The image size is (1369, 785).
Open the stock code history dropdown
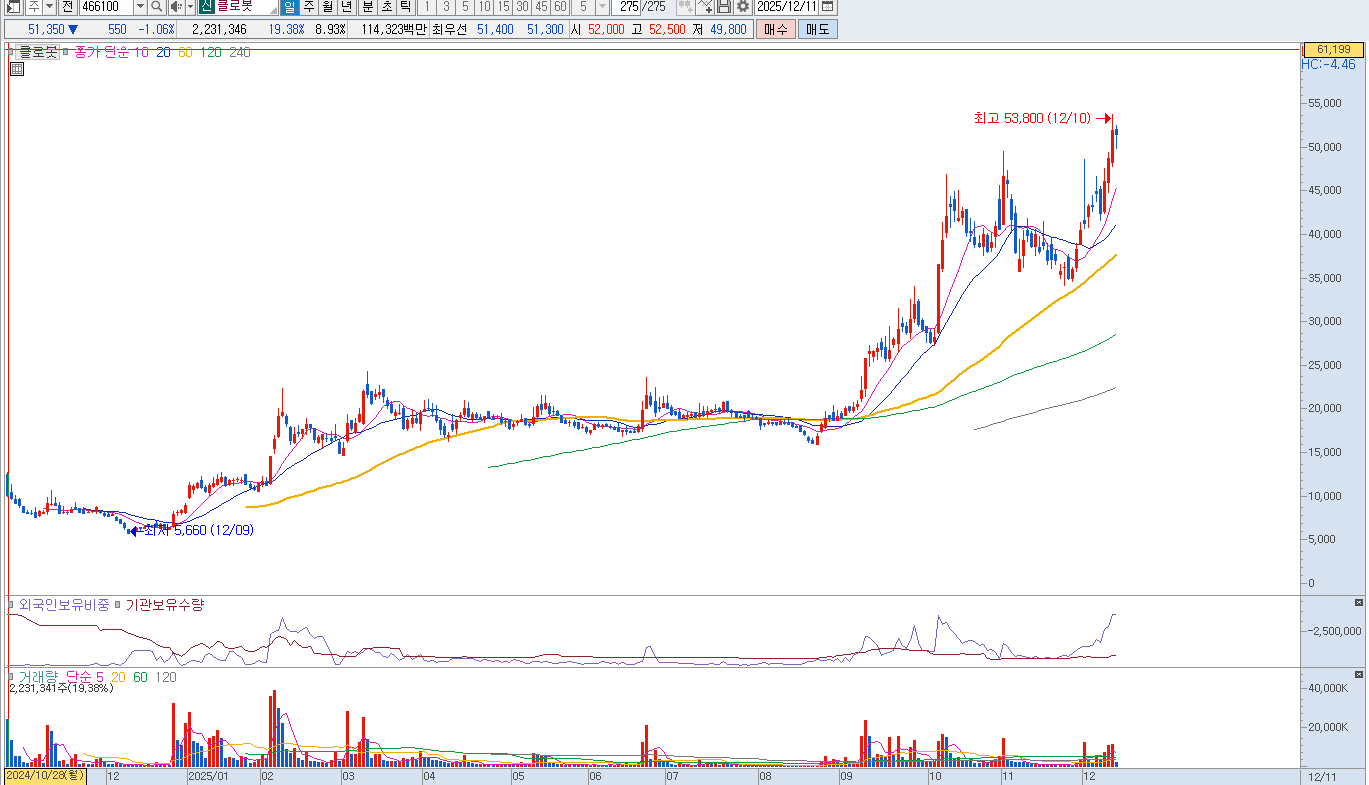point(141,7)
